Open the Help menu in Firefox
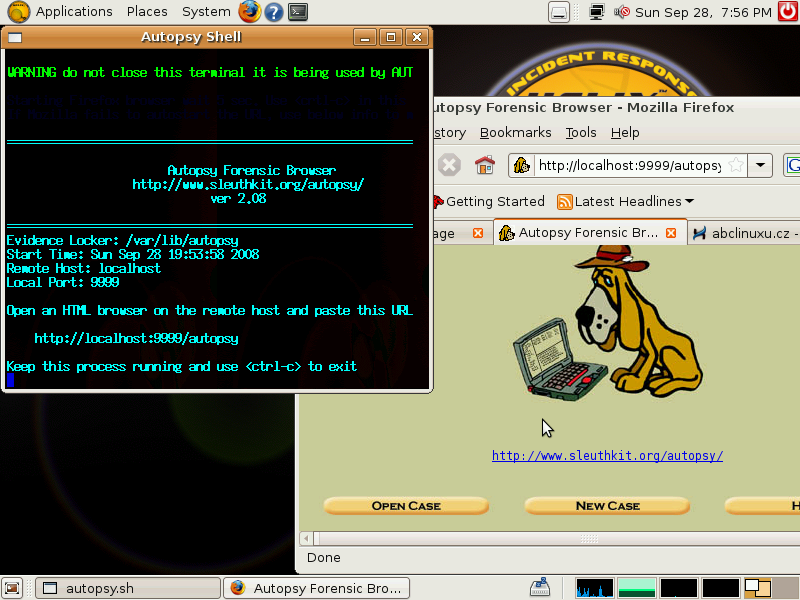The height and width of the screenshot is (600, 800). point(625,133)
